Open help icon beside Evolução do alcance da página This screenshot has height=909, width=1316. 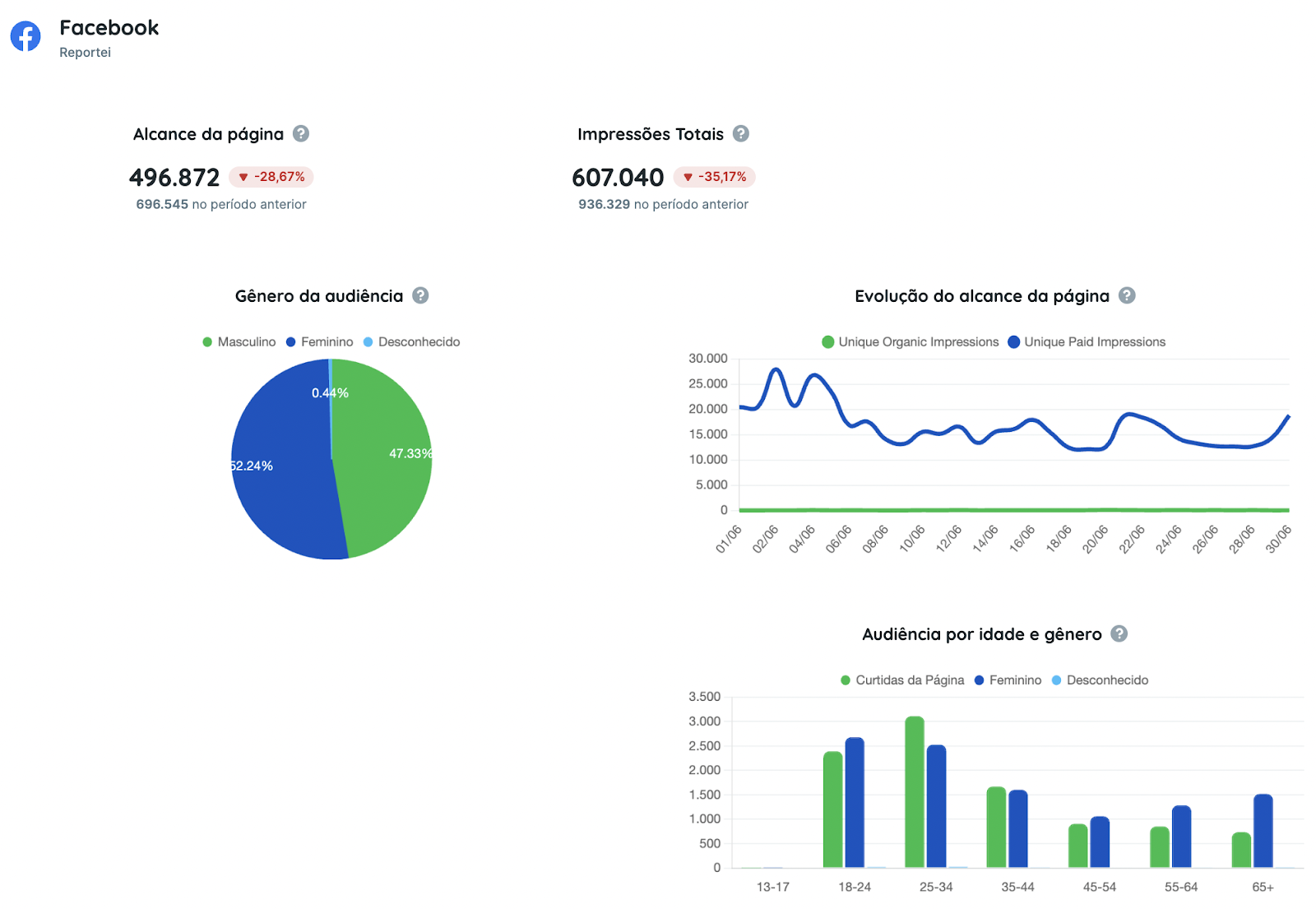pyautogui.click(x=1127, y=295)
